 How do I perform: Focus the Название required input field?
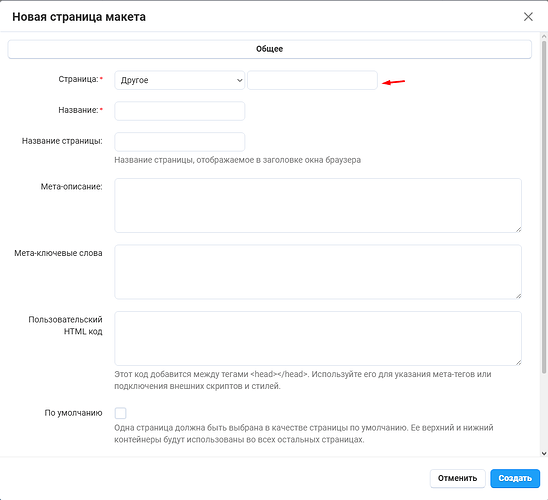tap(180, 111)
